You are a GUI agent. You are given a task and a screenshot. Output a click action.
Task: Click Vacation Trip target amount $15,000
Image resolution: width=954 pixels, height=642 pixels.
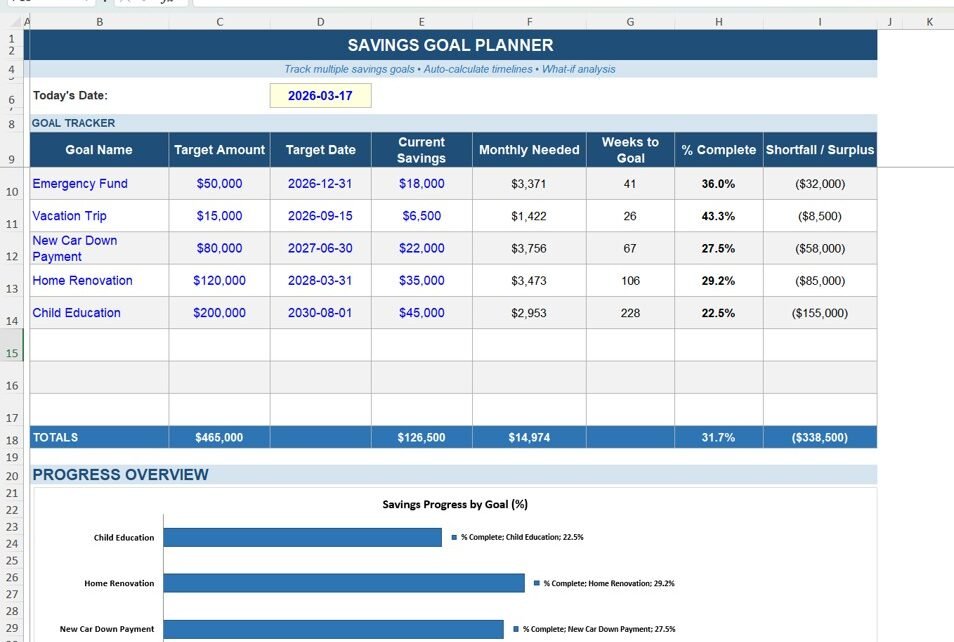219,216
